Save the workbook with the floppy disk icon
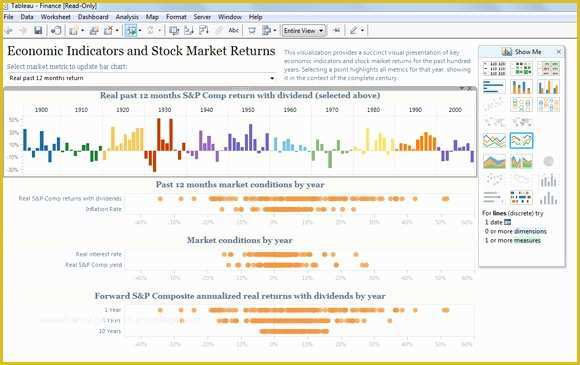This screenshot has height=365, width=580. pos(38,31)
